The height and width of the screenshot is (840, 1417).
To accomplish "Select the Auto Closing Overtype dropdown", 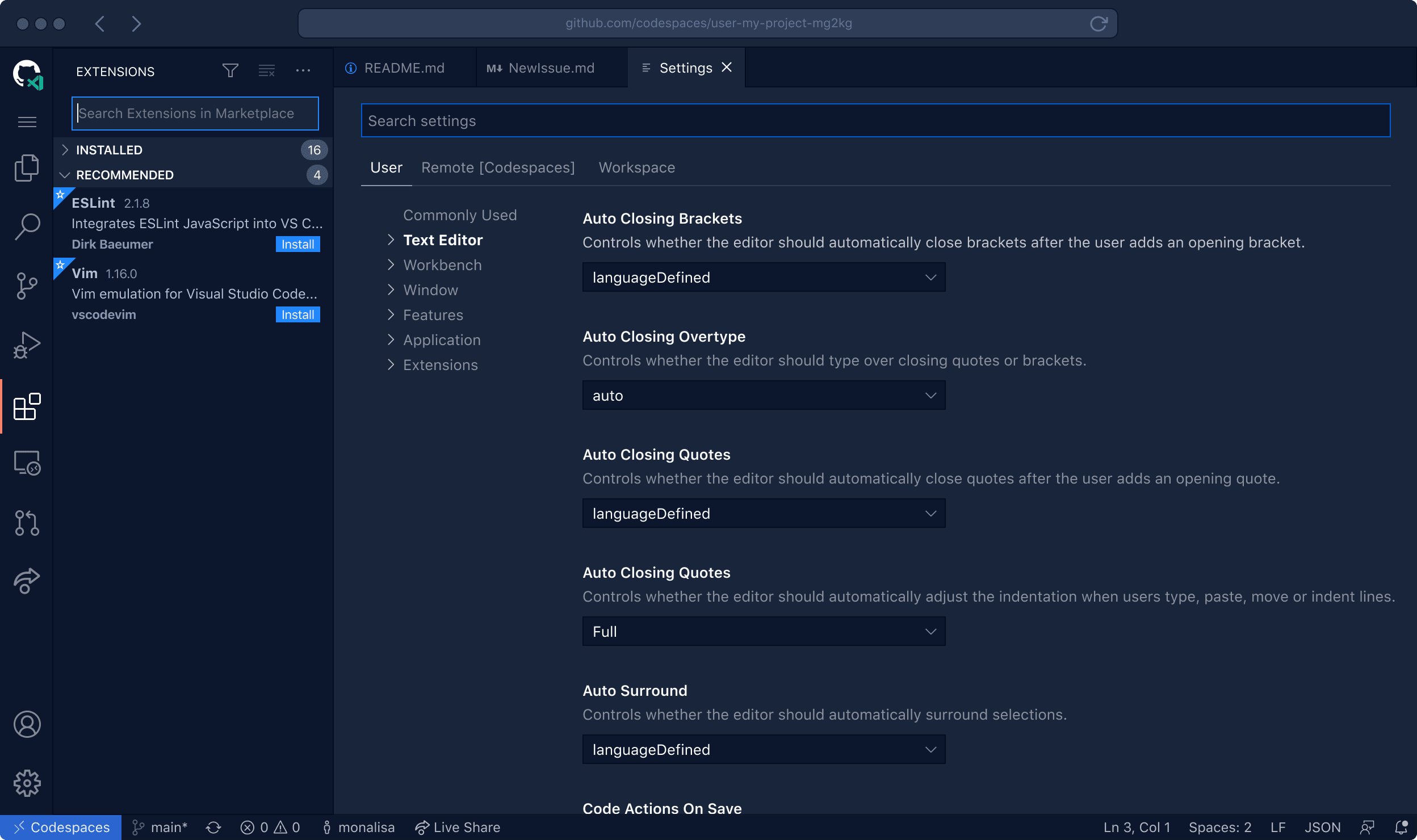I will coord(762,394).
